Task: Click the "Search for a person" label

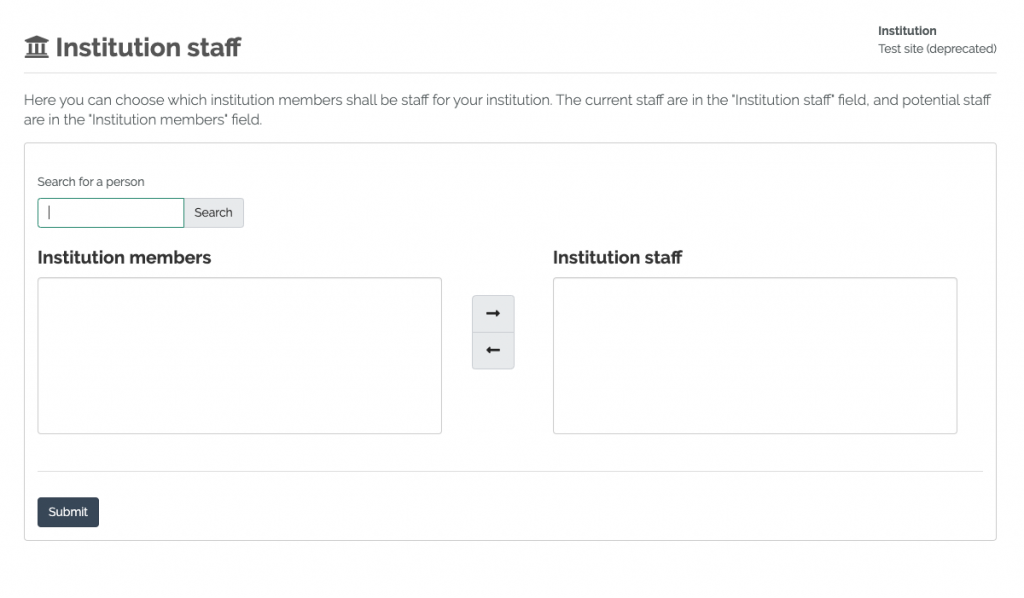Action: [x=91, y=182]
